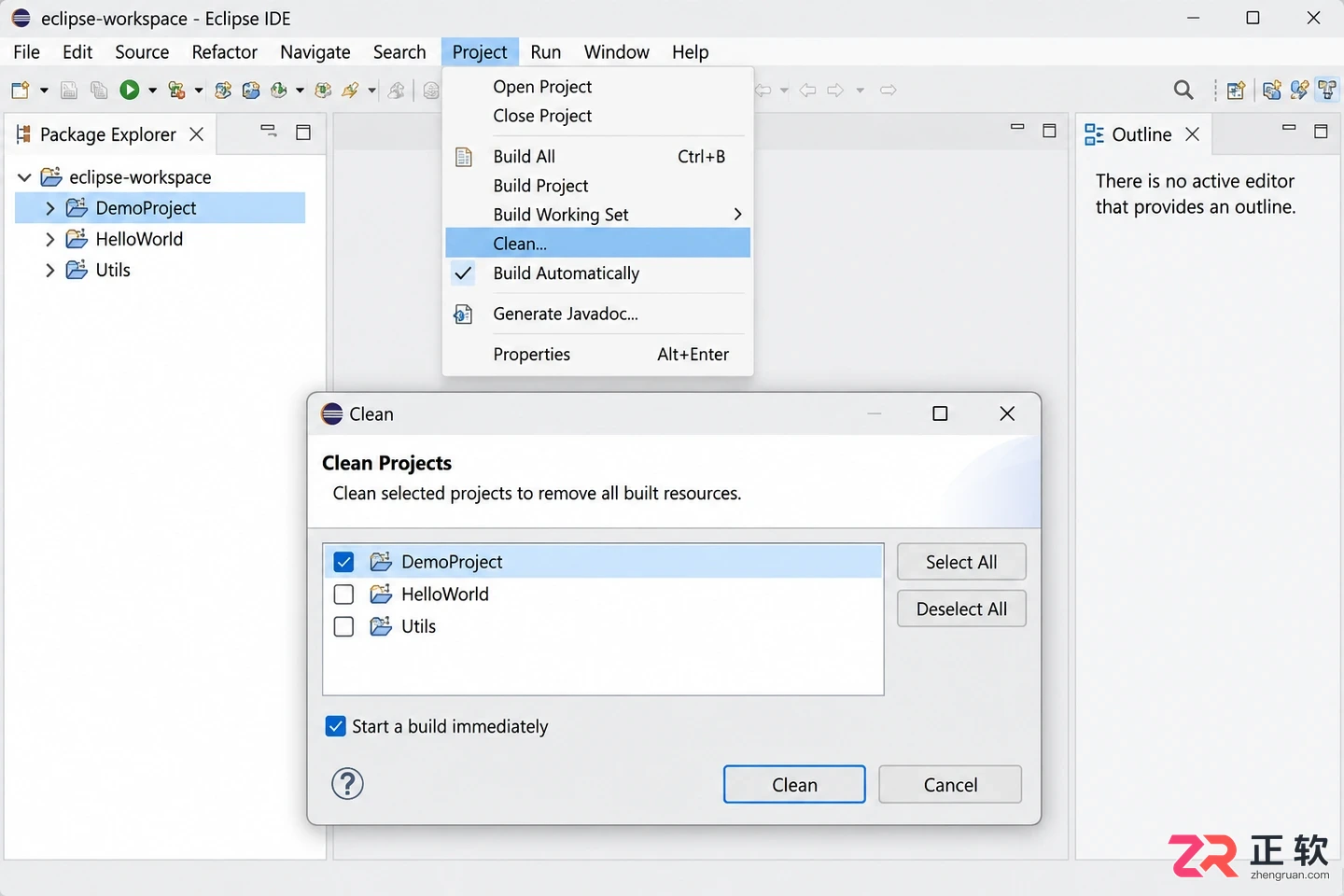This screenshot has height=896, width=1344.
Task: Open the Window menu
Action: [x=617, y=52]
